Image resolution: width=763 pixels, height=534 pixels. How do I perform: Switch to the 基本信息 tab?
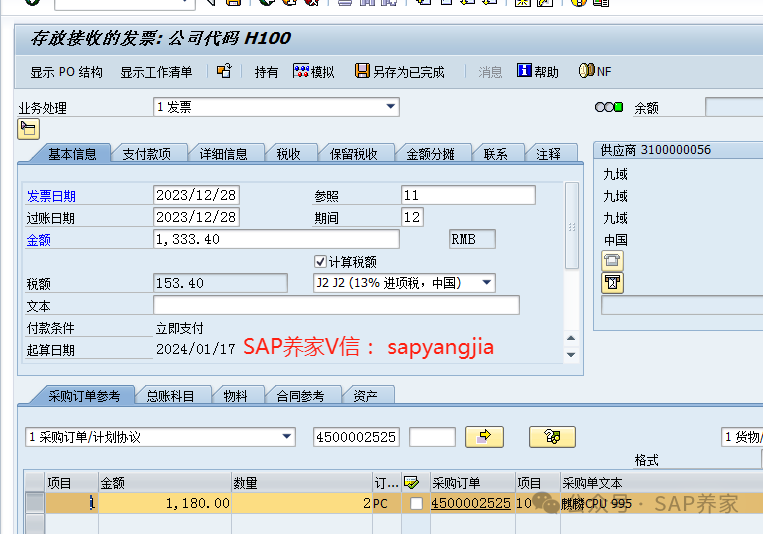tap(72, 154)
